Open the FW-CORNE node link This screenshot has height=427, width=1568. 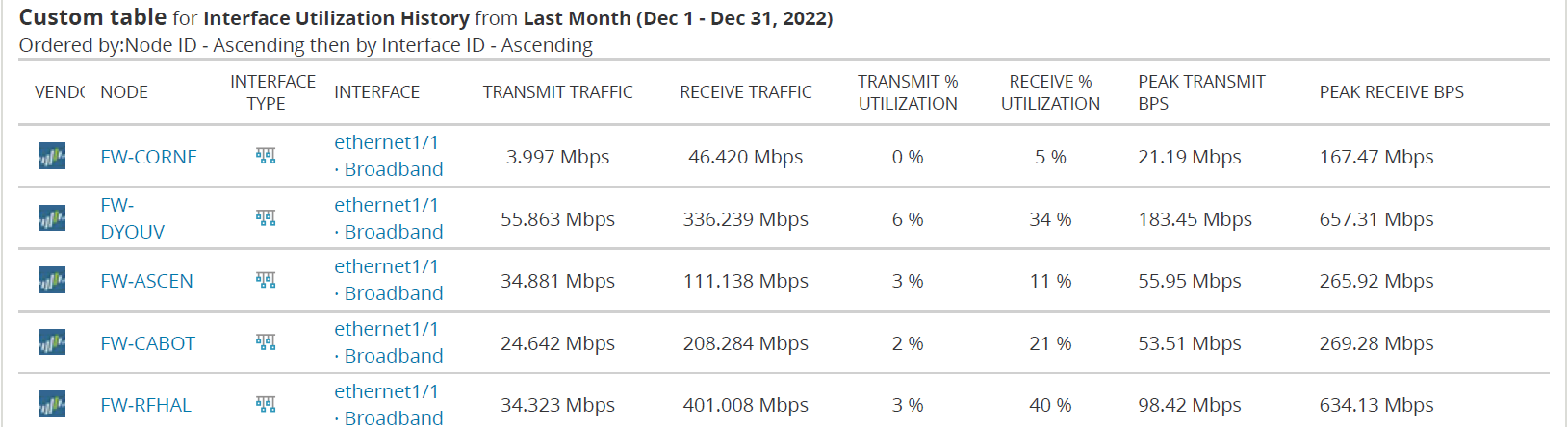[x=148, y=157]
